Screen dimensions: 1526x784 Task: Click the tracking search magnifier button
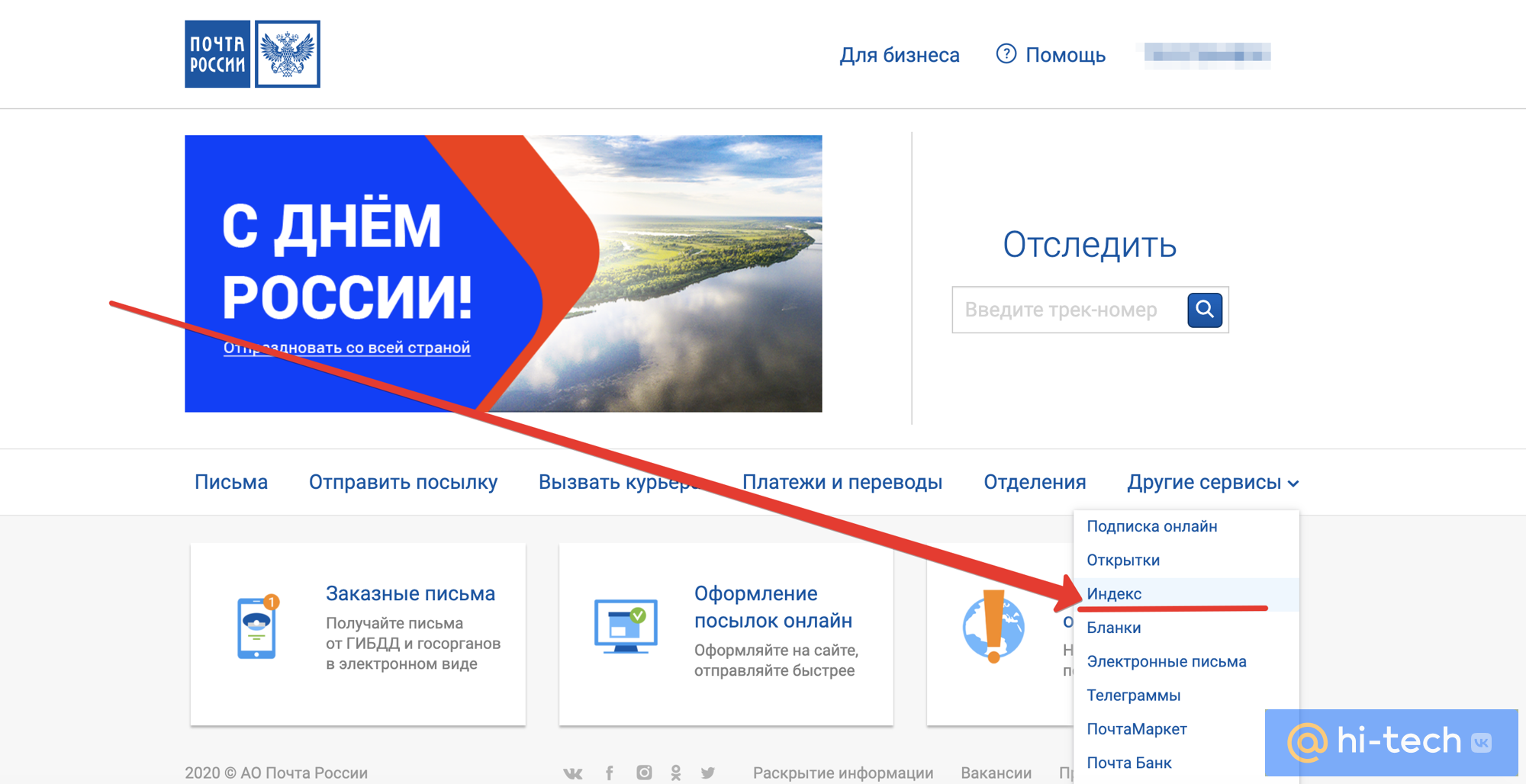(1205, 310)
